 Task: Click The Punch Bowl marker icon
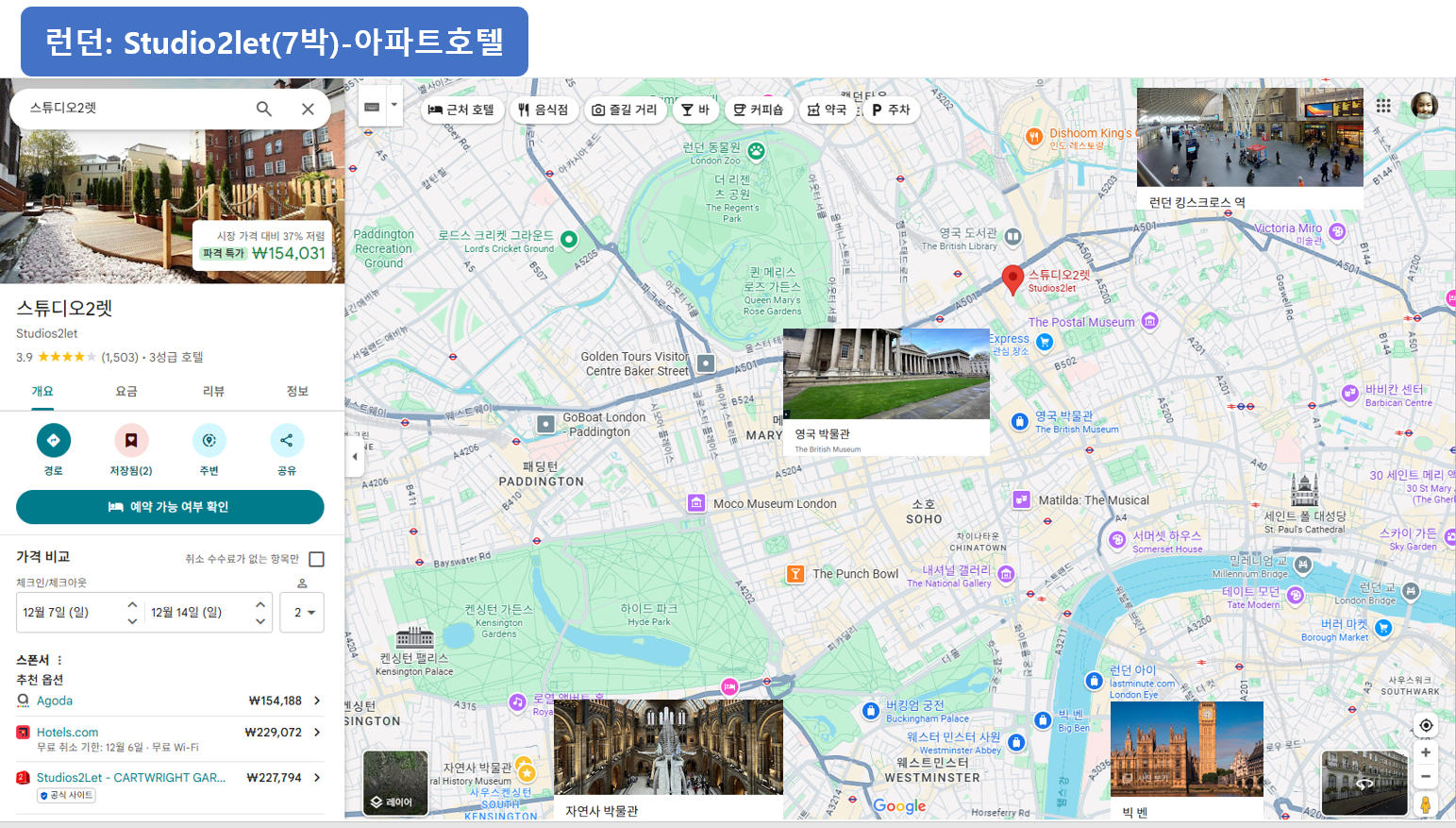click(x=795, y=574)
